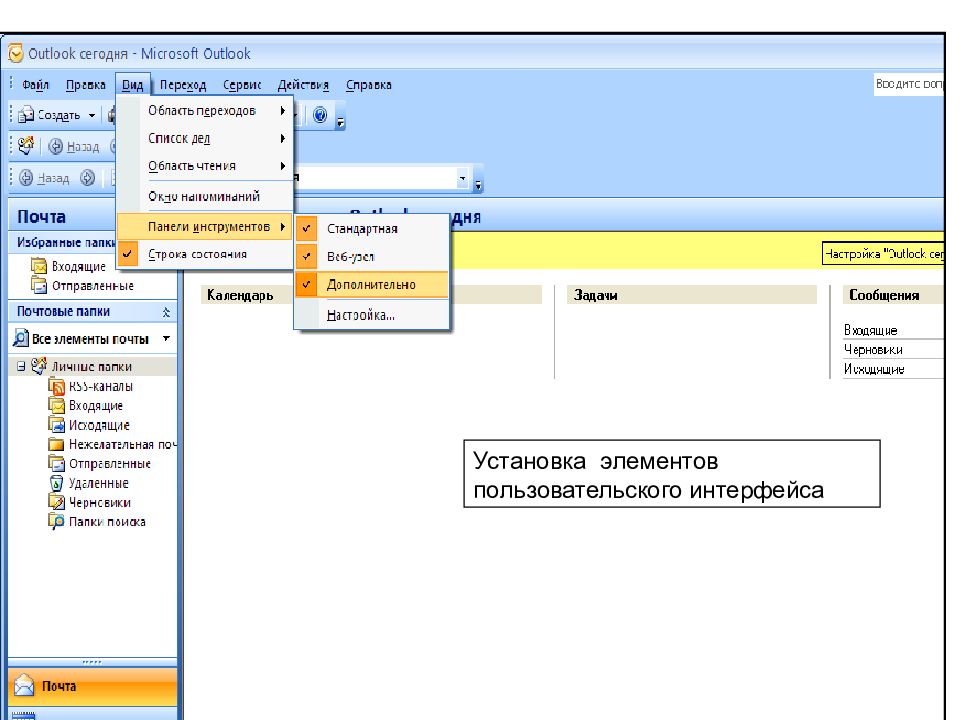This screenshot has height=720, width=960.
Task: Open Окно напоминаний from the menu
Action: [205, 197]
